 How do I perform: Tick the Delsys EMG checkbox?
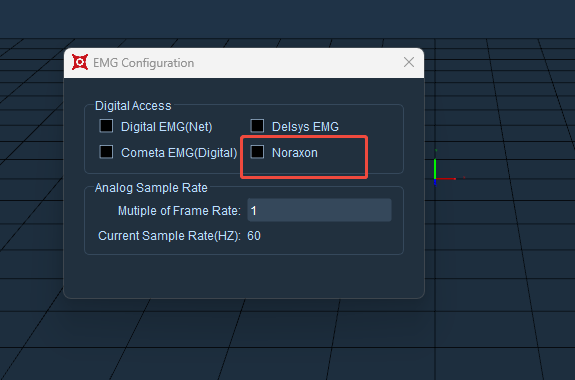click(257, 126)
